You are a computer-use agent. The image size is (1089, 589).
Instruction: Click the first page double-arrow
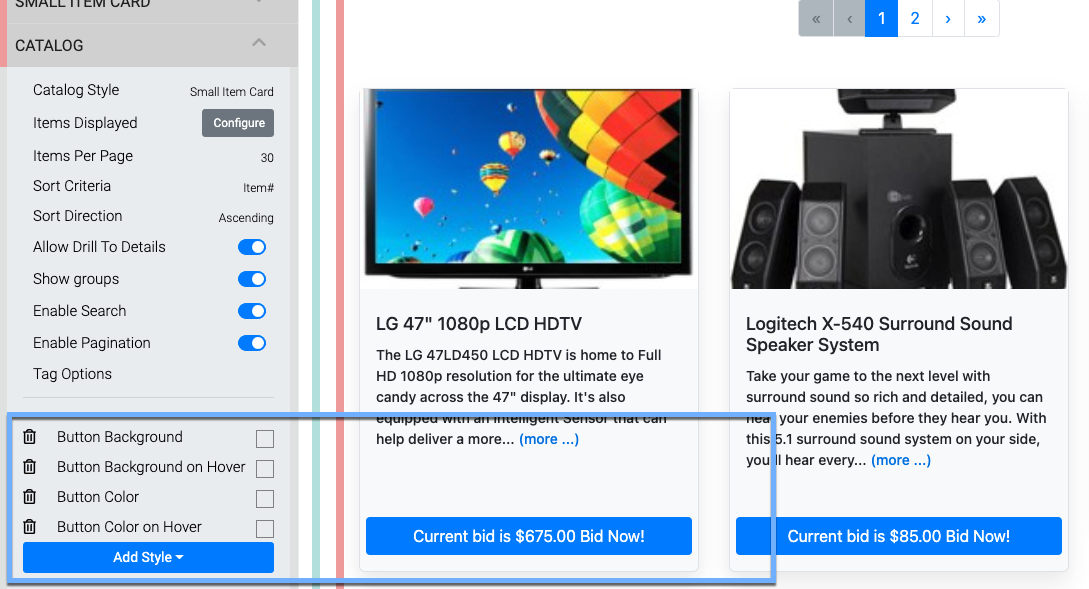point(816,19)
